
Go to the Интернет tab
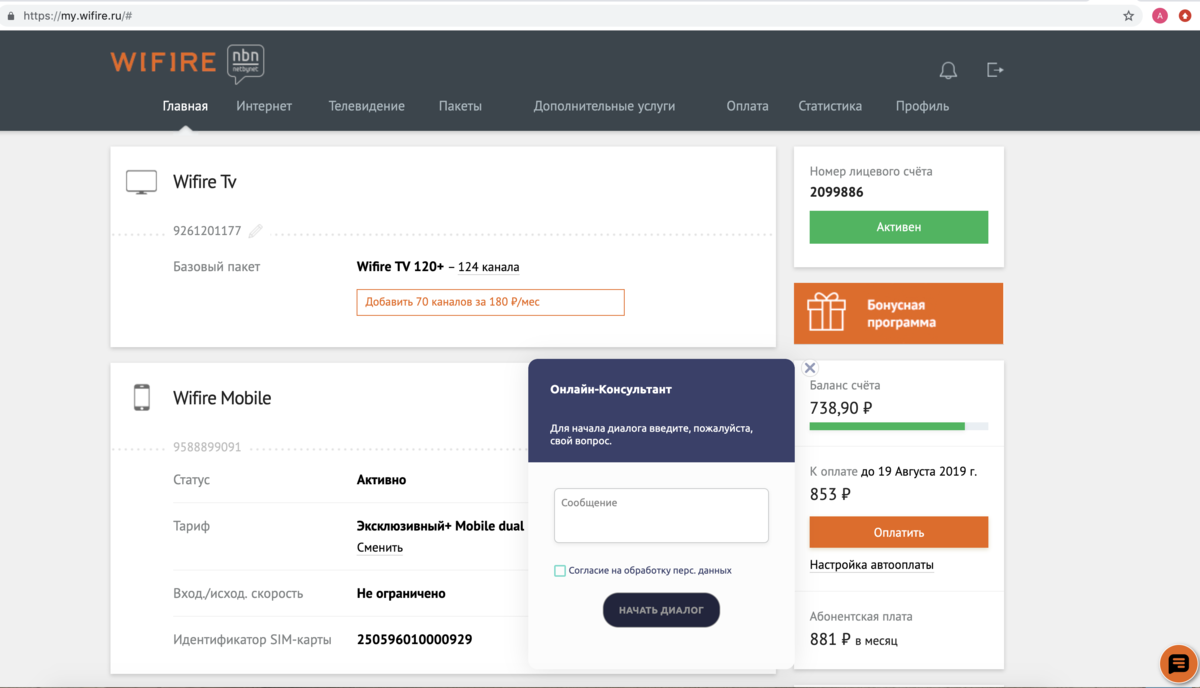(x=264, y=106)
